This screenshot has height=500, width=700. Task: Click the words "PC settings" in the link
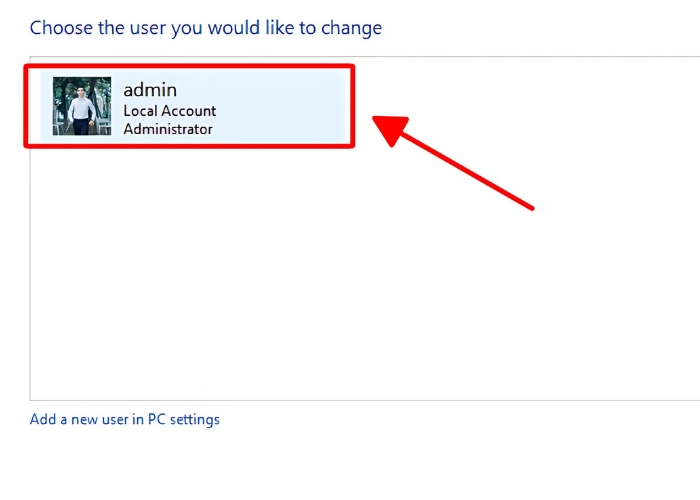(184, 419)
